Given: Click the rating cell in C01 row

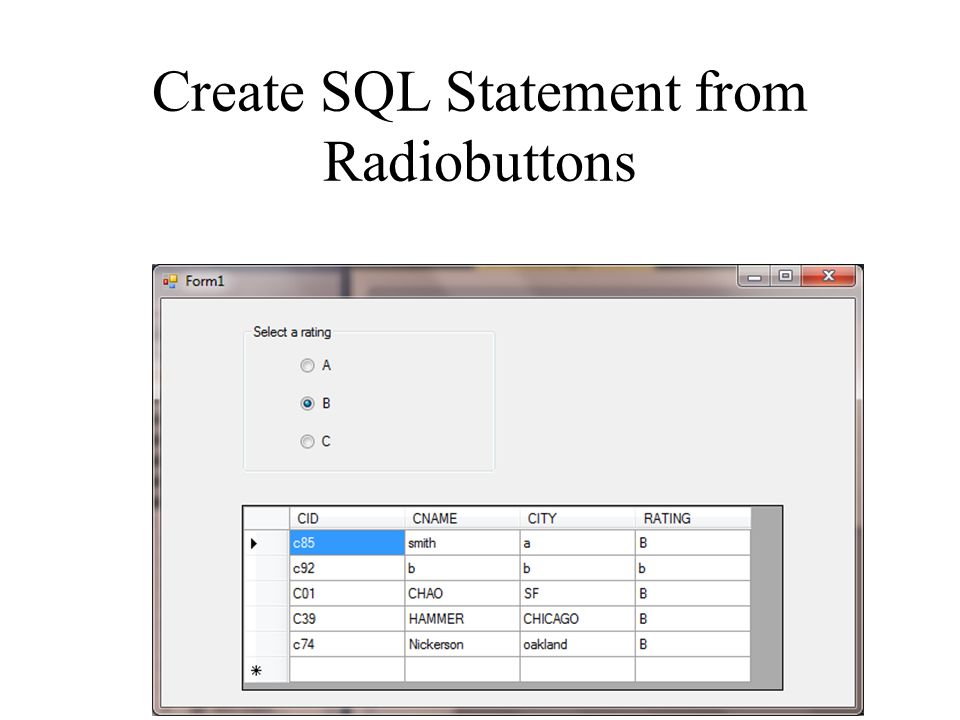Looking at the screenshot, I should coord(693,594).
